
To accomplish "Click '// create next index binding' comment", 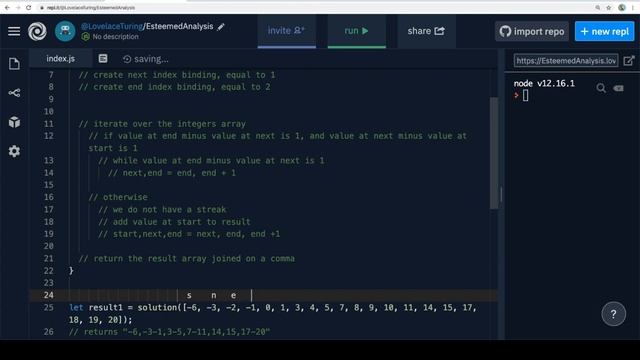I will [x=177, y=75].
